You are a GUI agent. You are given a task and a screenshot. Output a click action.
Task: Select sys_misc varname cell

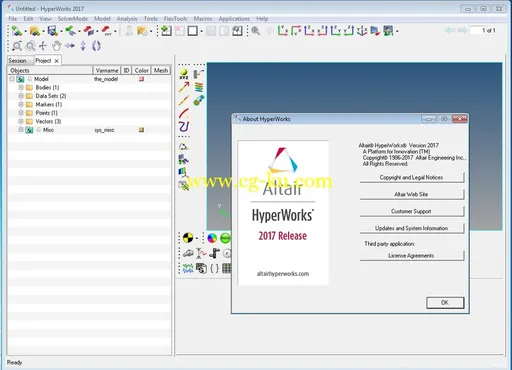tap(104, 130)
